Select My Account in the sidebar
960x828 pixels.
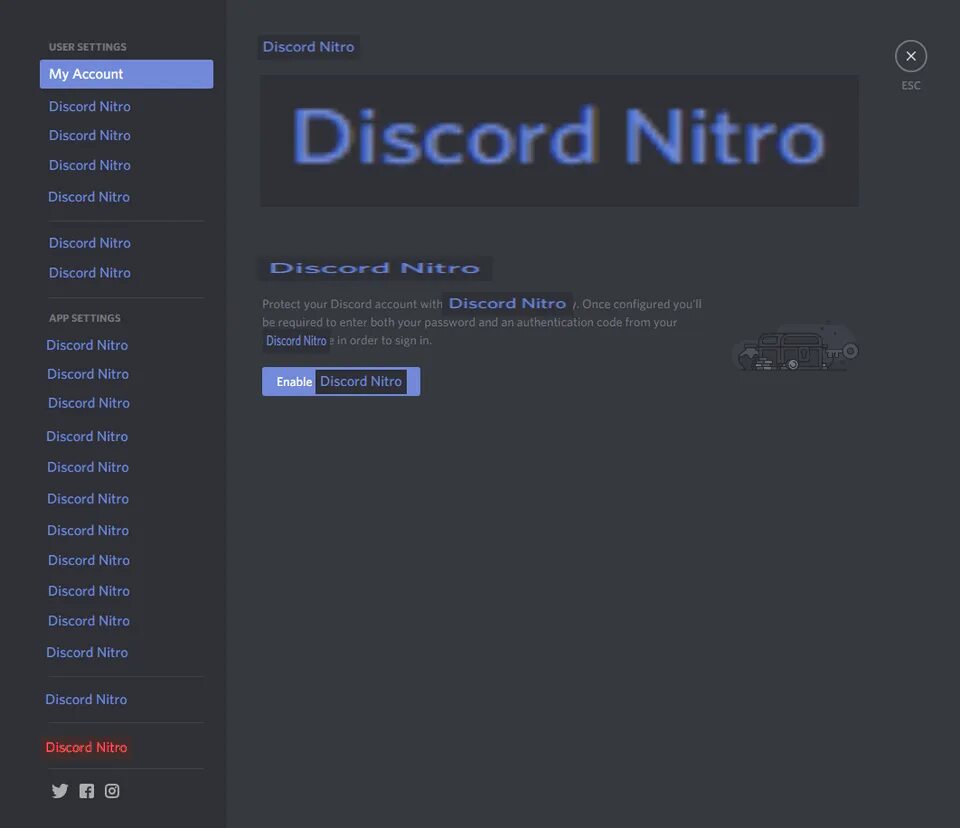(127, 74)
